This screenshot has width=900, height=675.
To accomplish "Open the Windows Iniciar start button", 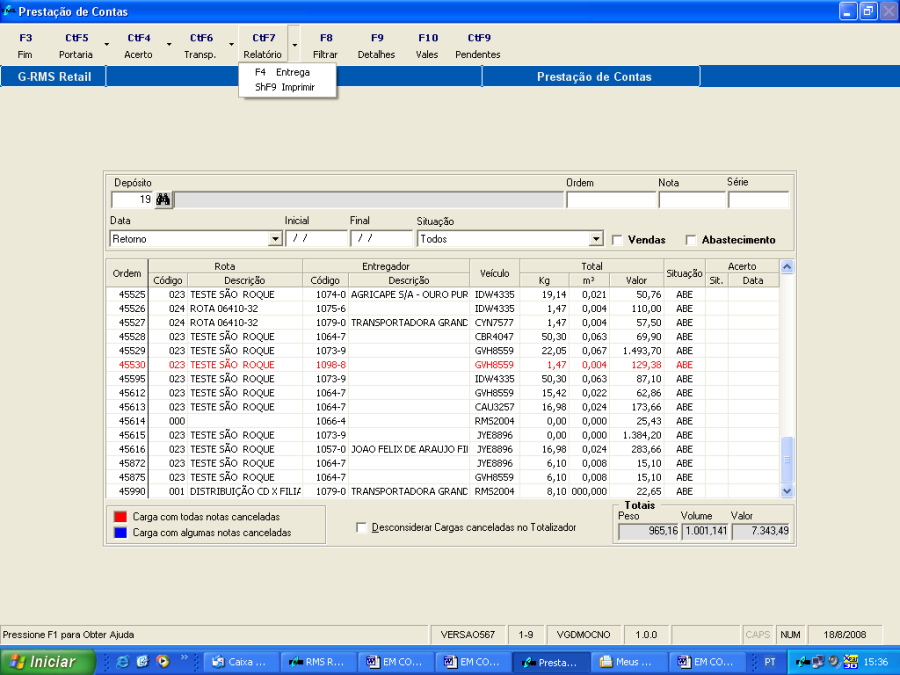I will pos(47,662).
